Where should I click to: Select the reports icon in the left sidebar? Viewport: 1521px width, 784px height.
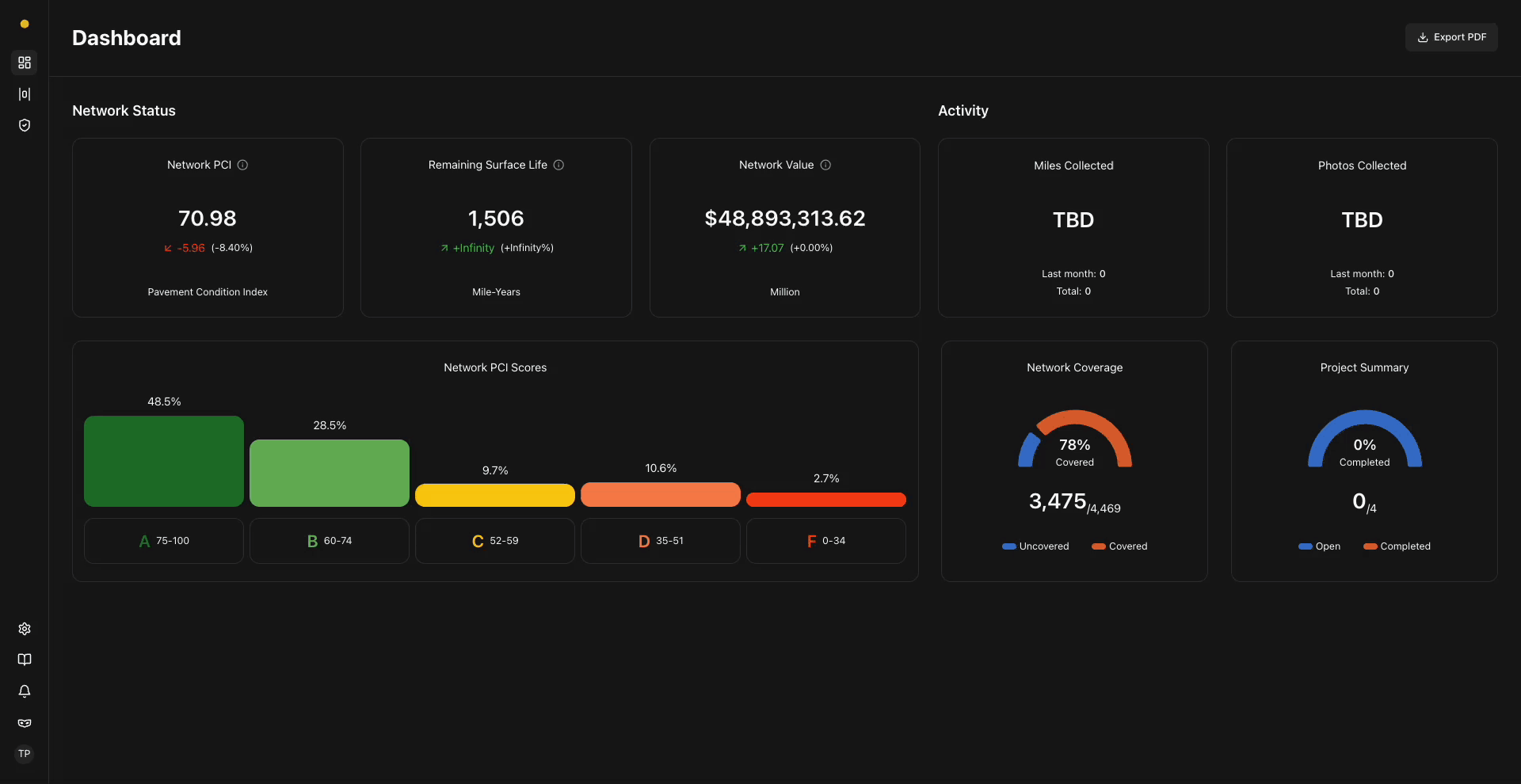tap(25, 94)
